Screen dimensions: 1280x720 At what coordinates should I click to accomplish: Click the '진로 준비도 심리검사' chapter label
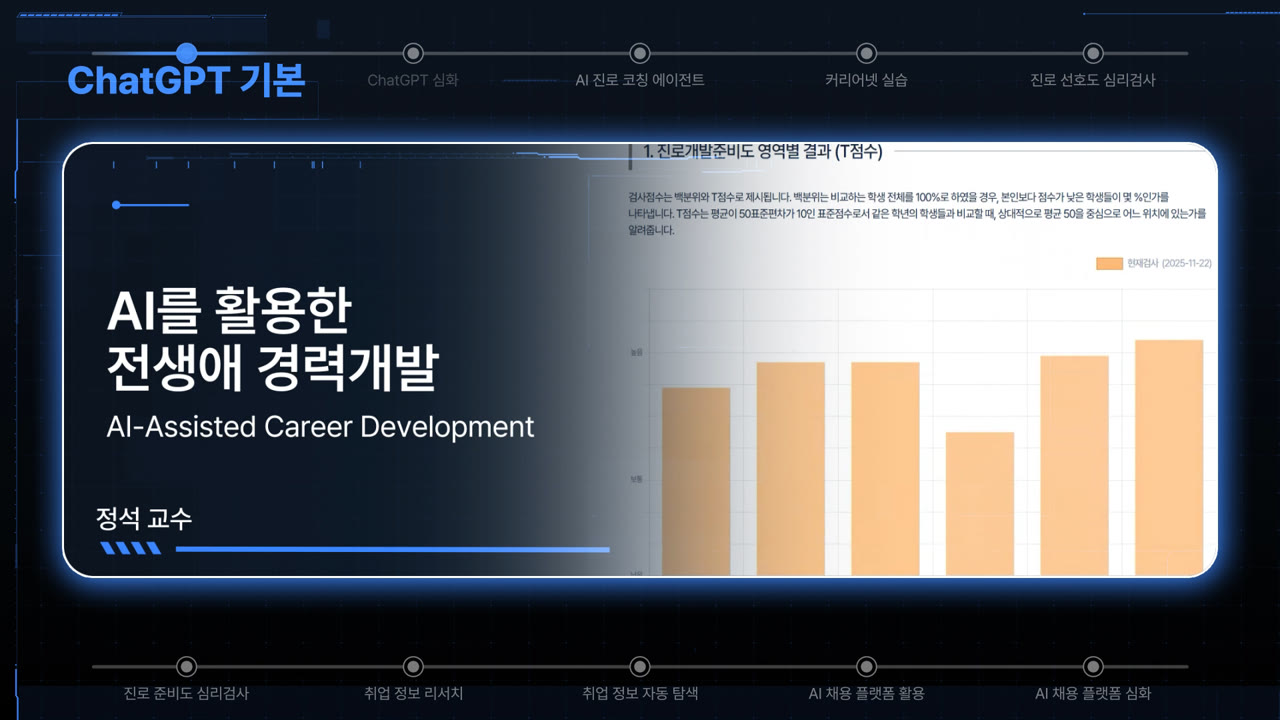tap(186, 693)
